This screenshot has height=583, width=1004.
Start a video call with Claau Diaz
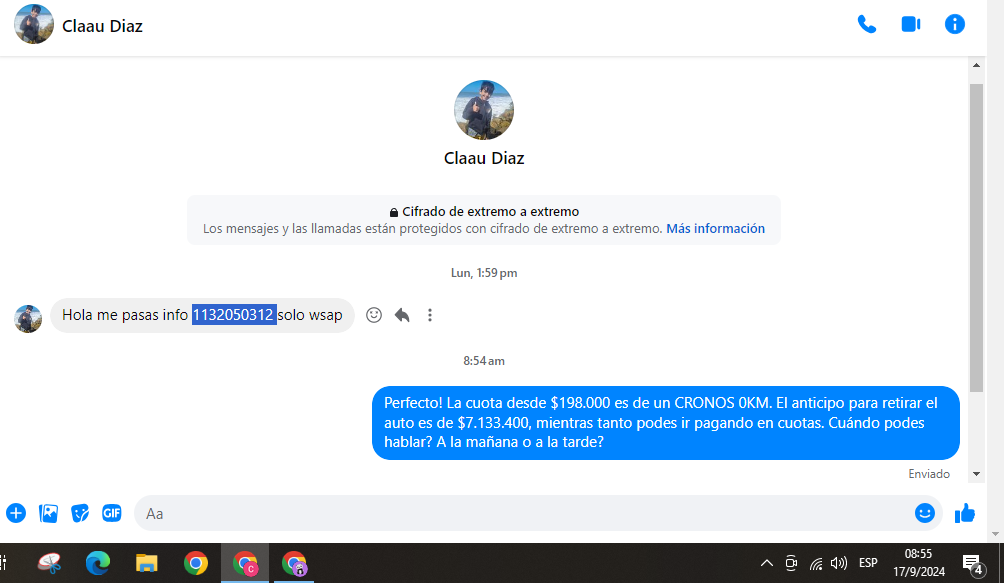pyautogui.click(x=911, y=24)
